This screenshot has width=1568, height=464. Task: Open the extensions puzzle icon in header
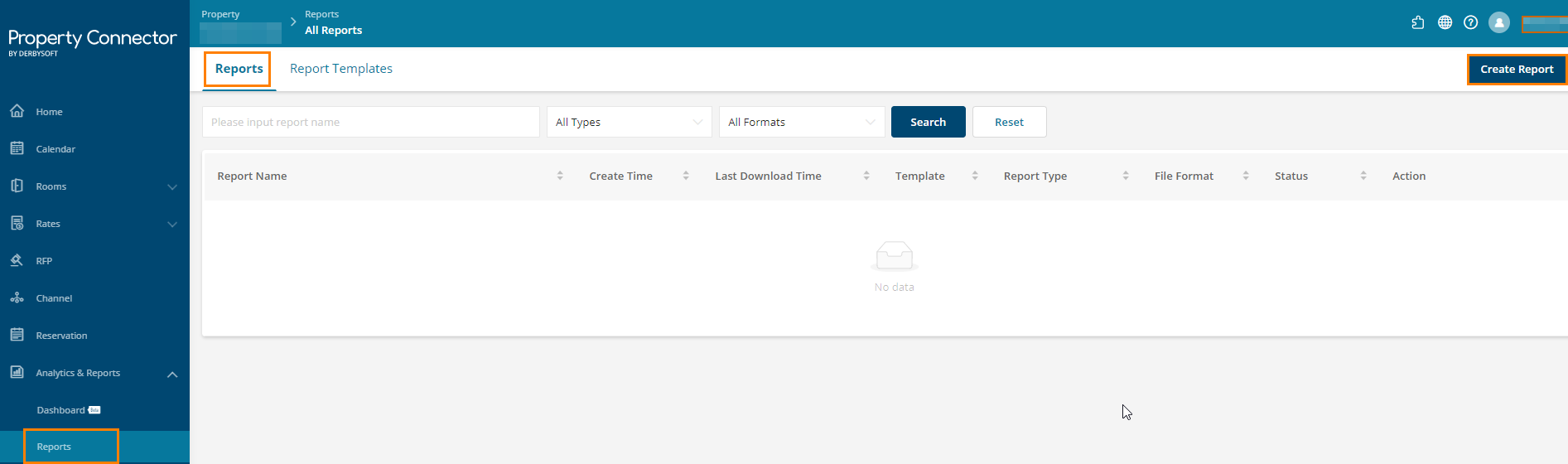coord(1418,22)
